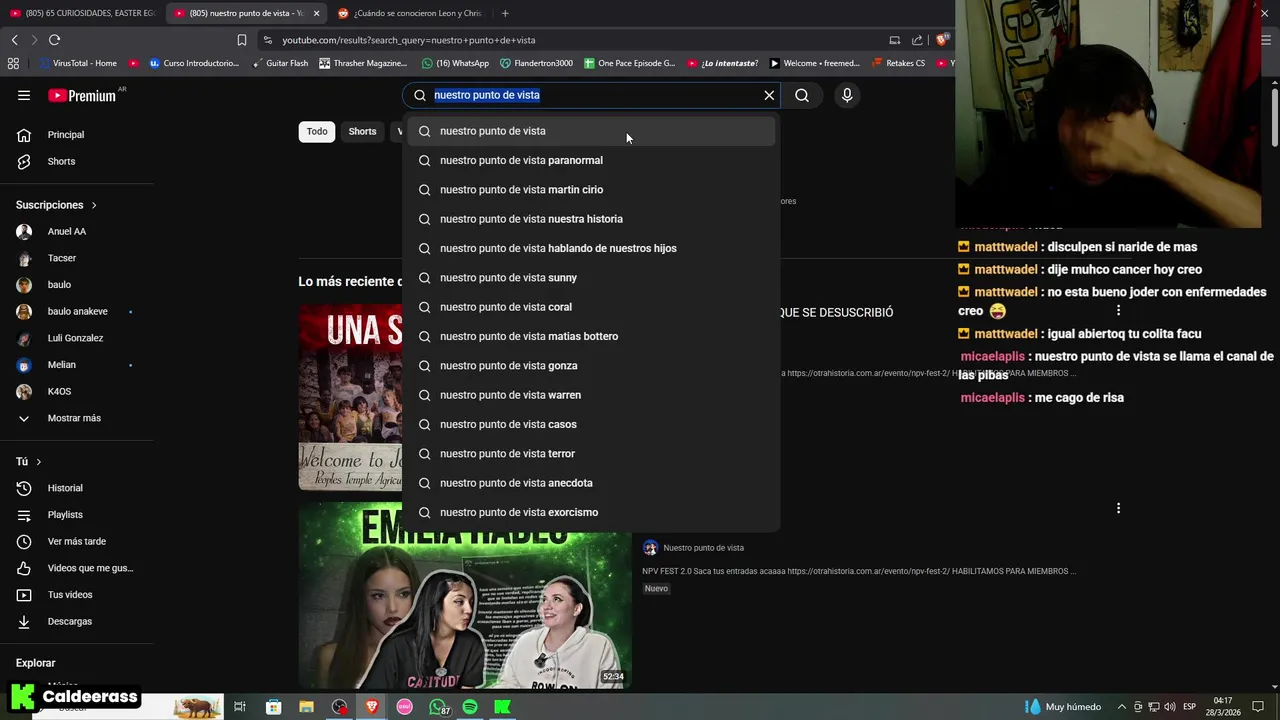Open the Retakes CS bookmark
Screen dimensions: 1280x720
898,63
